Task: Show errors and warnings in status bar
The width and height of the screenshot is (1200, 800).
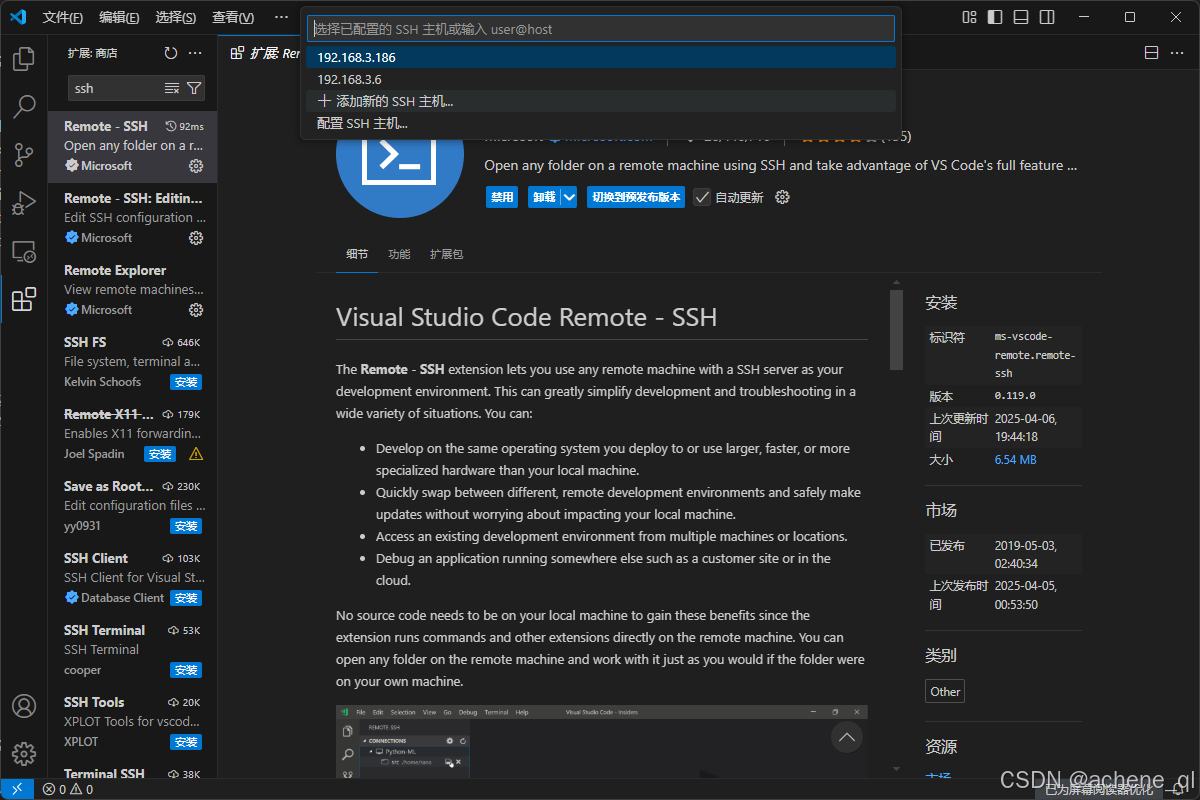Action: (x=68, y=789)
